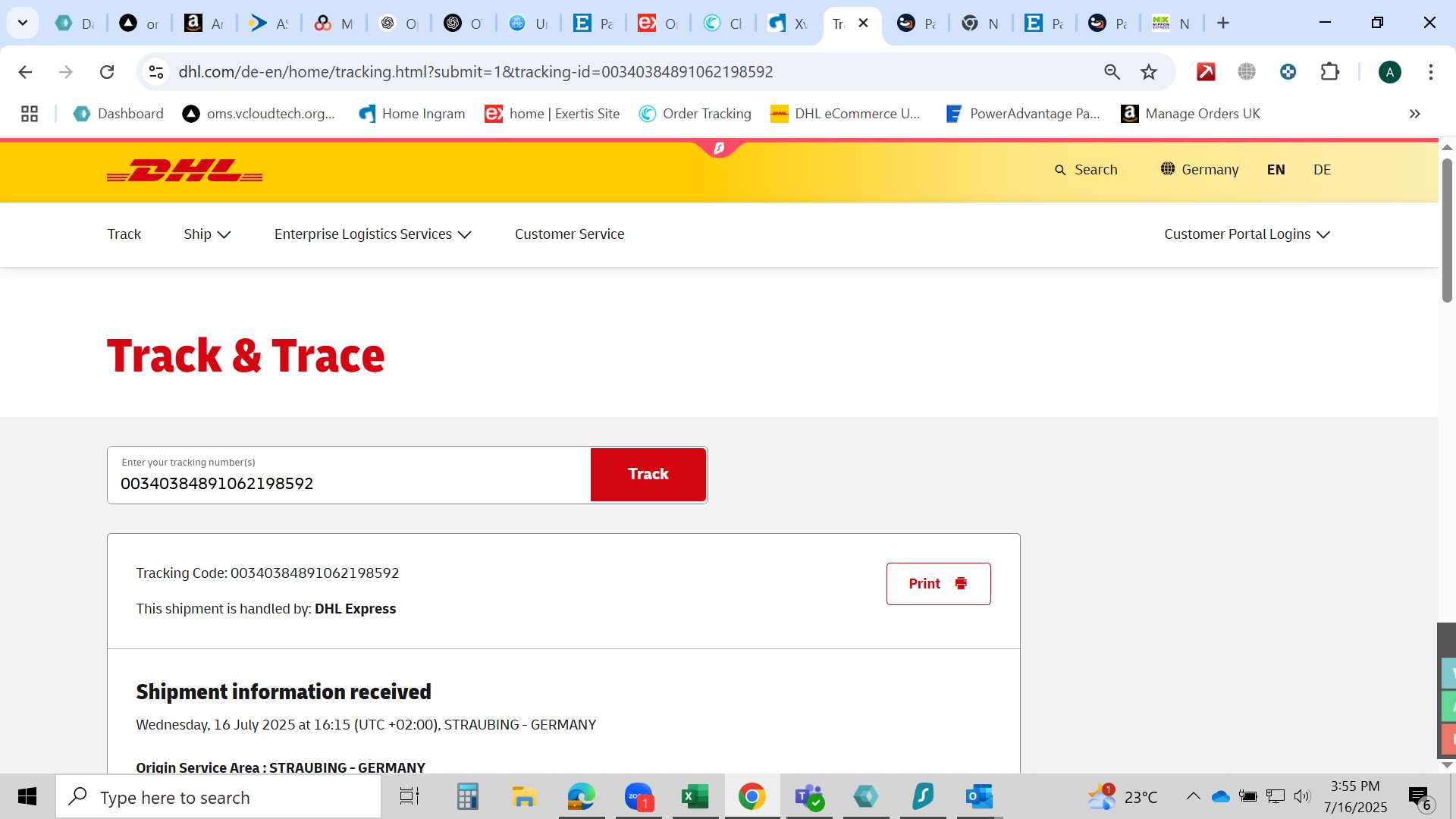This screenshot has width=1456, height=819.
Task: Open Order Tracking bookmark
Action: (695, 114)
